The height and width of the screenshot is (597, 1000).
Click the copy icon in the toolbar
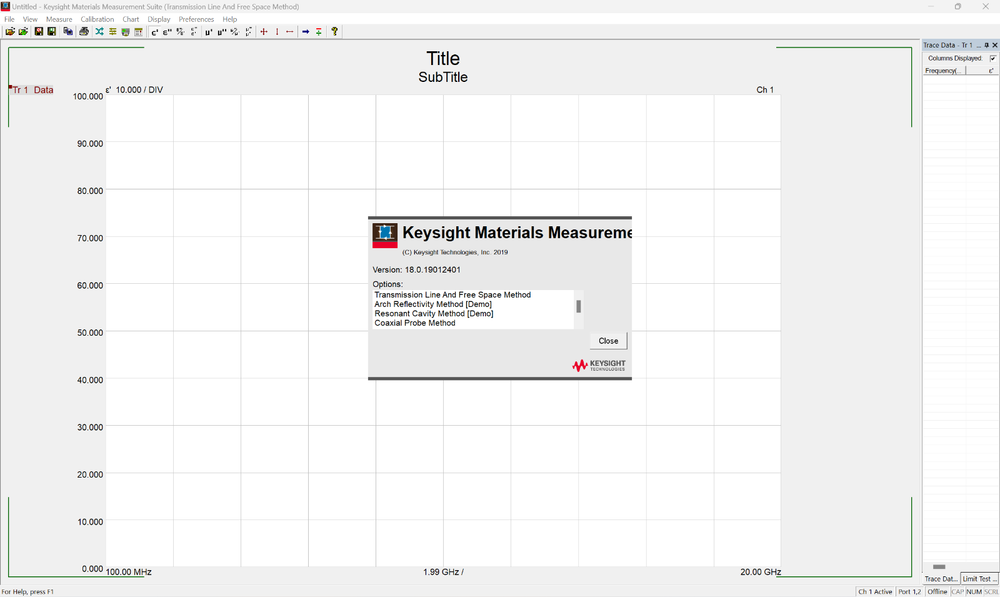(x=68, y=32)
